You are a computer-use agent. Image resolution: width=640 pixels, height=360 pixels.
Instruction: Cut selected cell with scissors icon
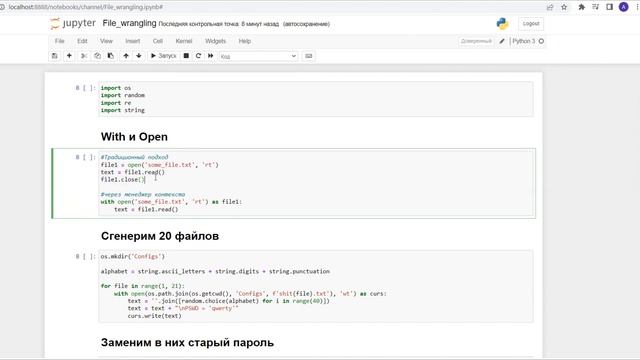(x=84, y=56)
